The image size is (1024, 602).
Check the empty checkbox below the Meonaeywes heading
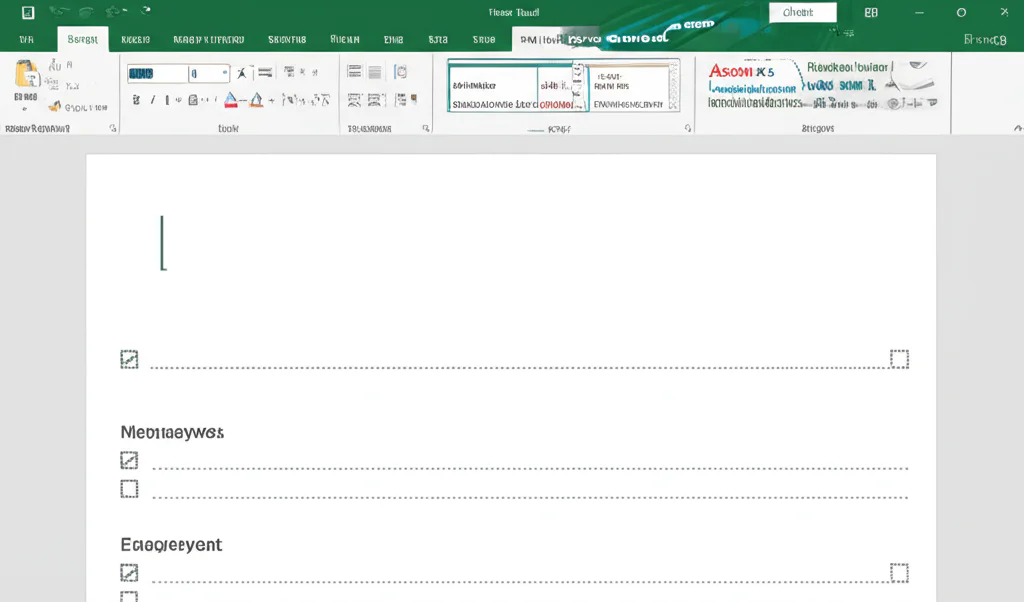(x=129, y=489)
